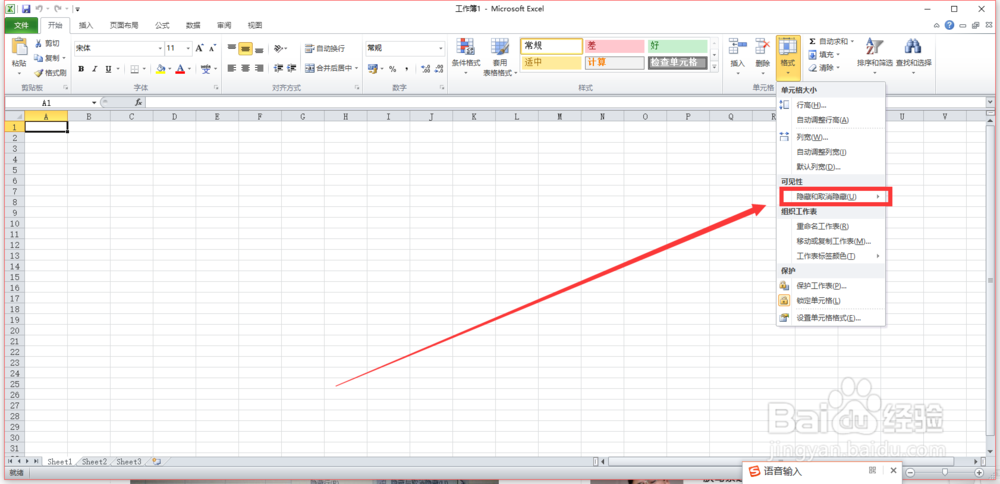Screen dimensions: 1000x484
Task: Click the comma style icon
Action: click(406, 69)
